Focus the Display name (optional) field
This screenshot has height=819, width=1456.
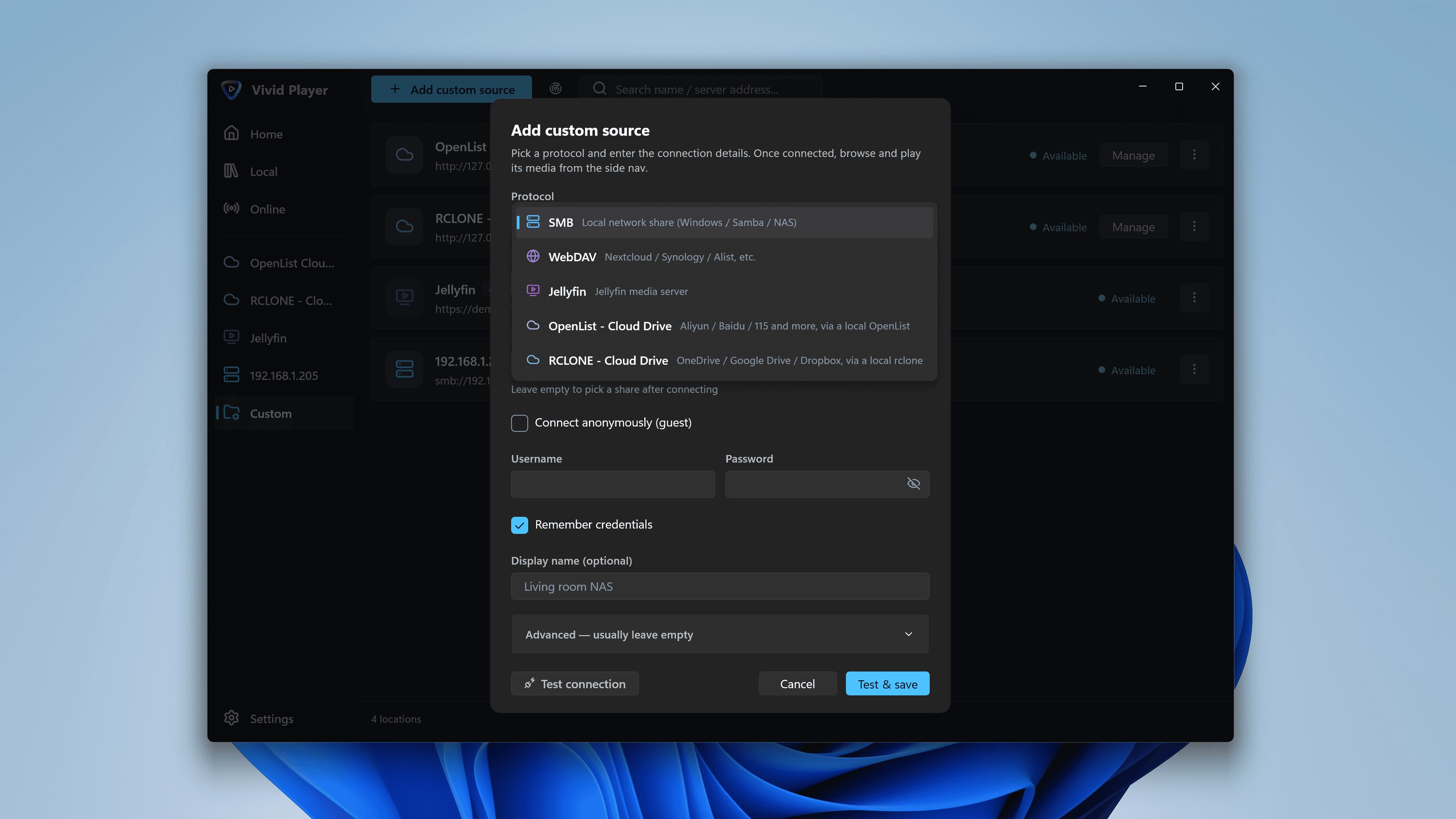point(720,586)
